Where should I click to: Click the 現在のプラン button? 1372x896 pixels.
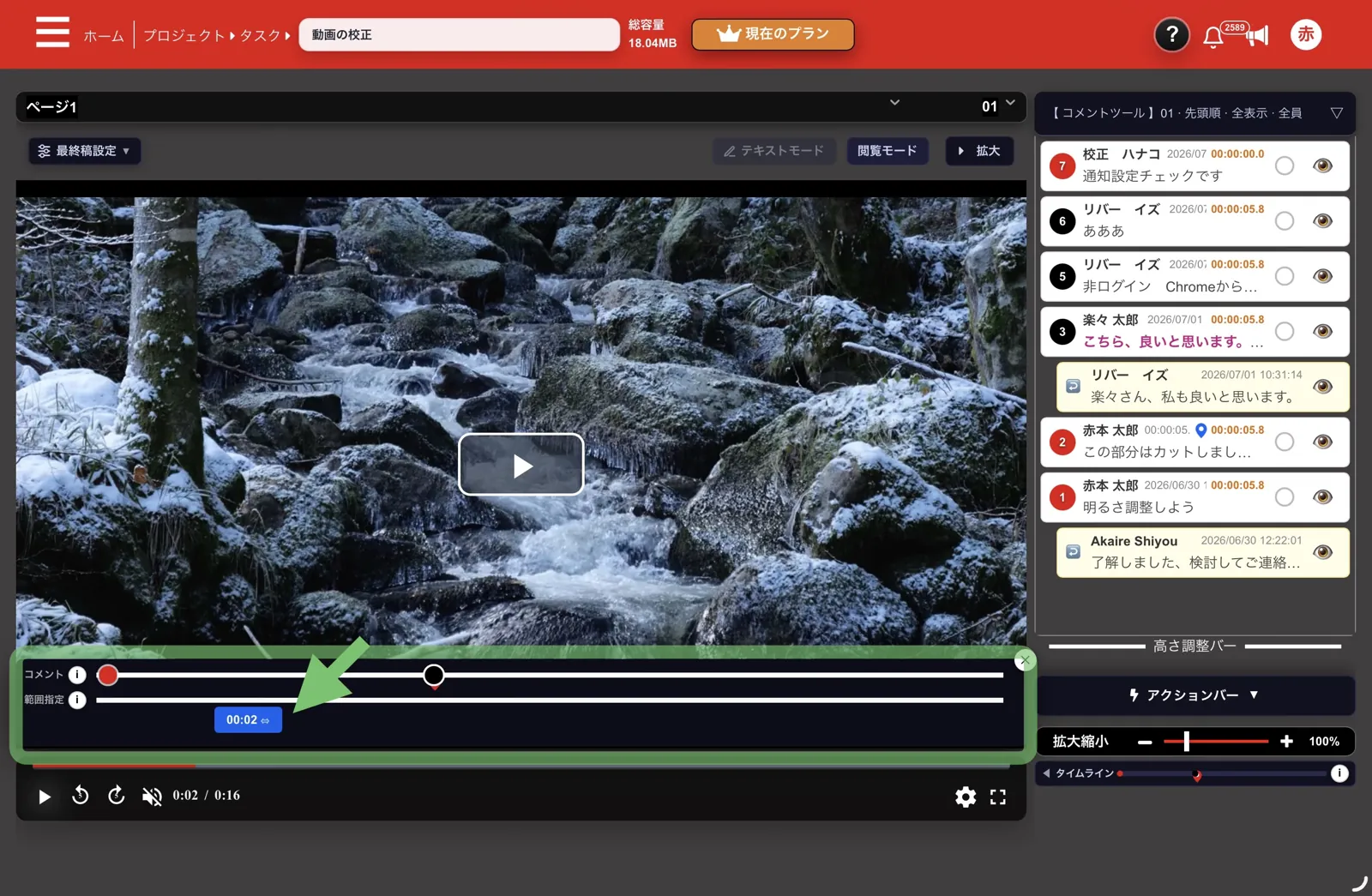coord(773,34)
